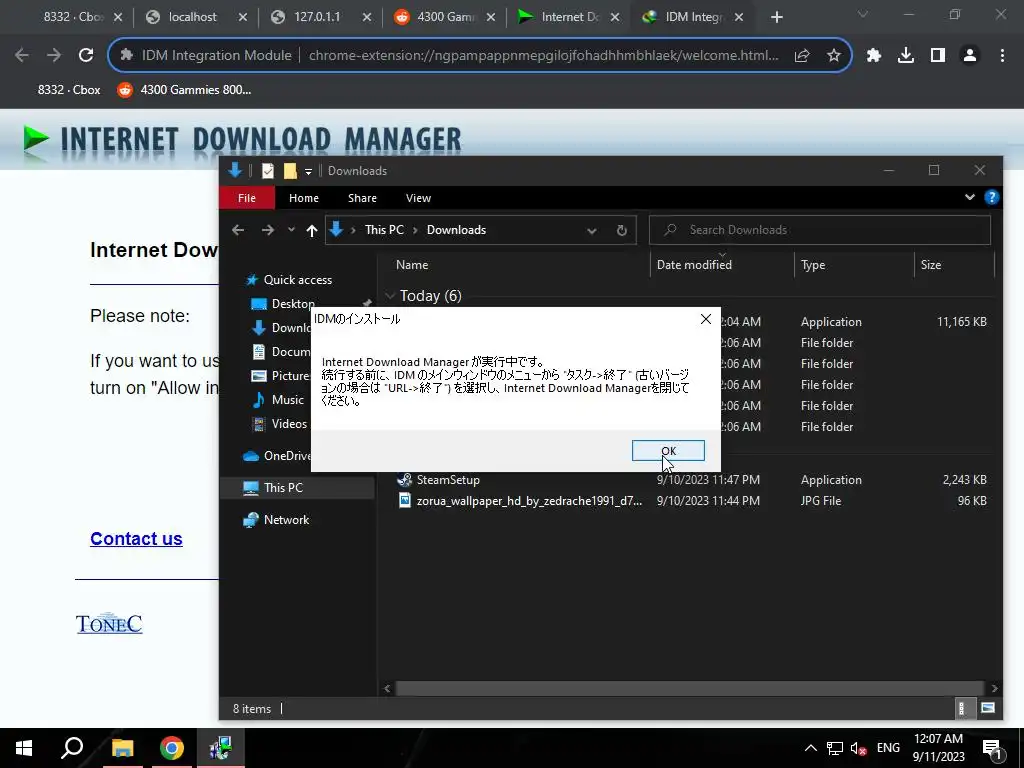The image size is (1024, 768).
Task: Open the View ribbon tab in Explorer
Action: (x=418, y=198)
